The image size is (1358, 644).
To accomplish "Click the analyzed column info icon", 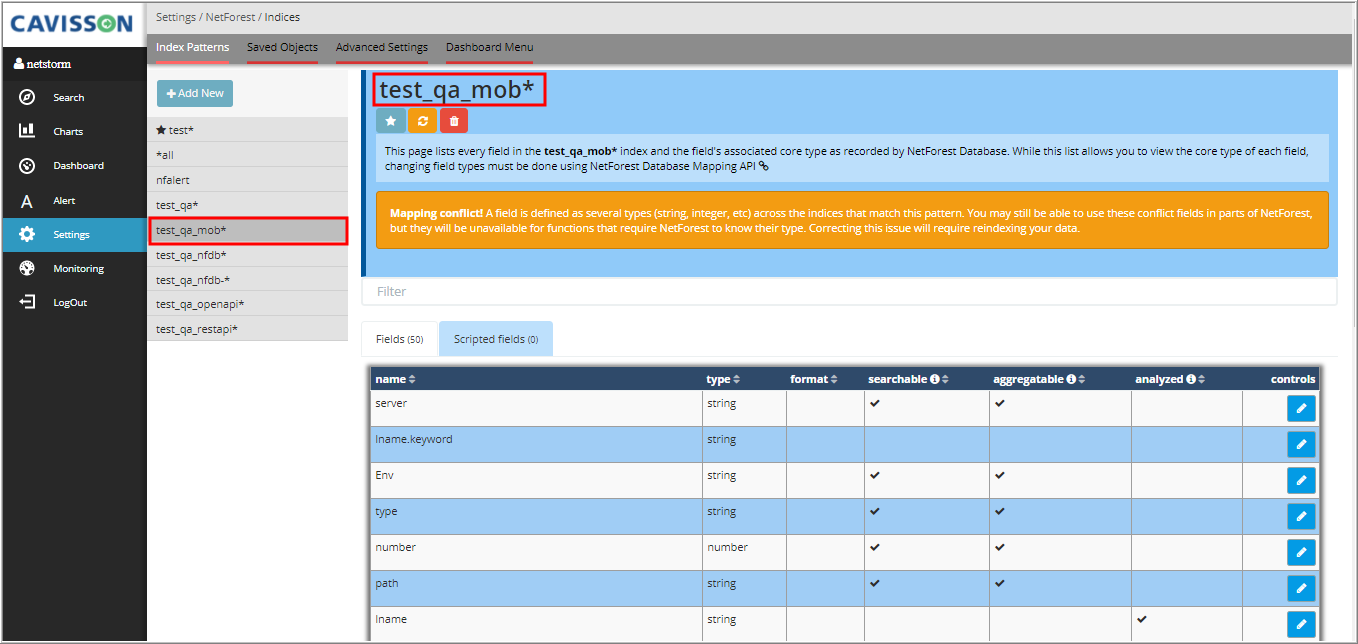I will (1190, 380).
